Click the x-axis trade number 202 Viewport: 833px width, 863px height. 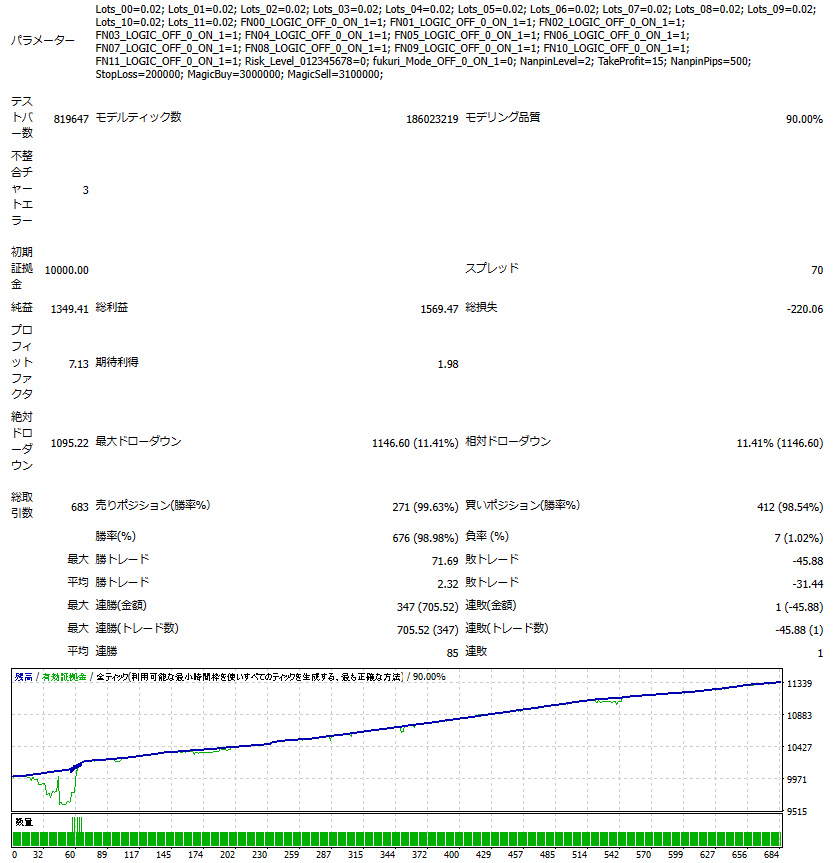coord(227,855)
